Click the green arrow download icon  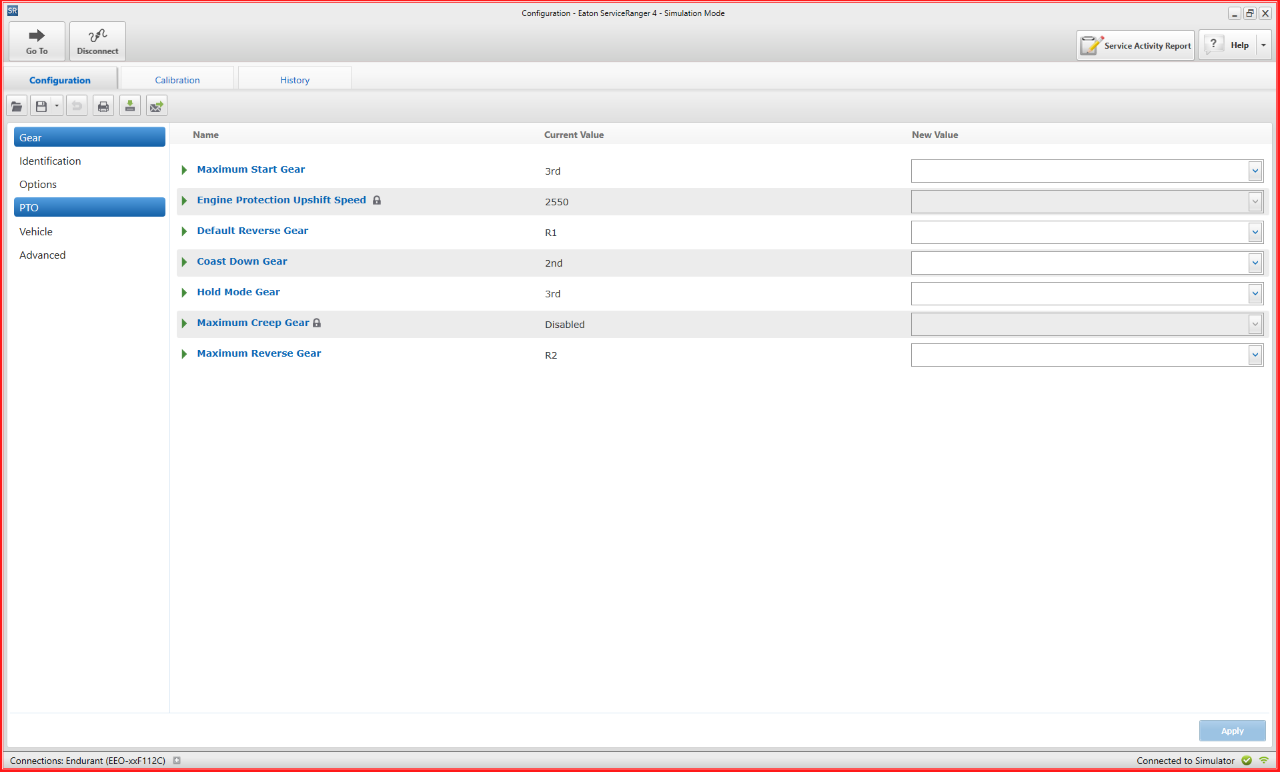coord(130,106)
